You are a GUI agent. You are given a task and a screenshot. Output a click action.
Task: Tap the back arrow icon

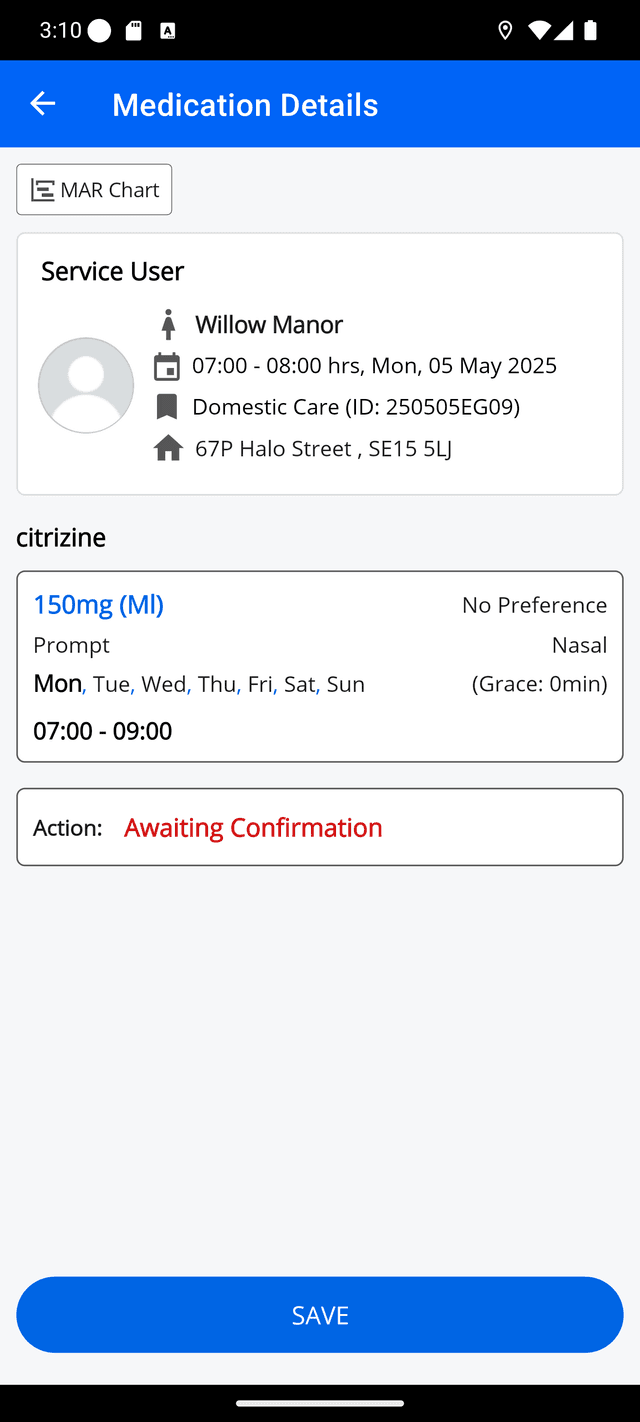pos(42,103)
